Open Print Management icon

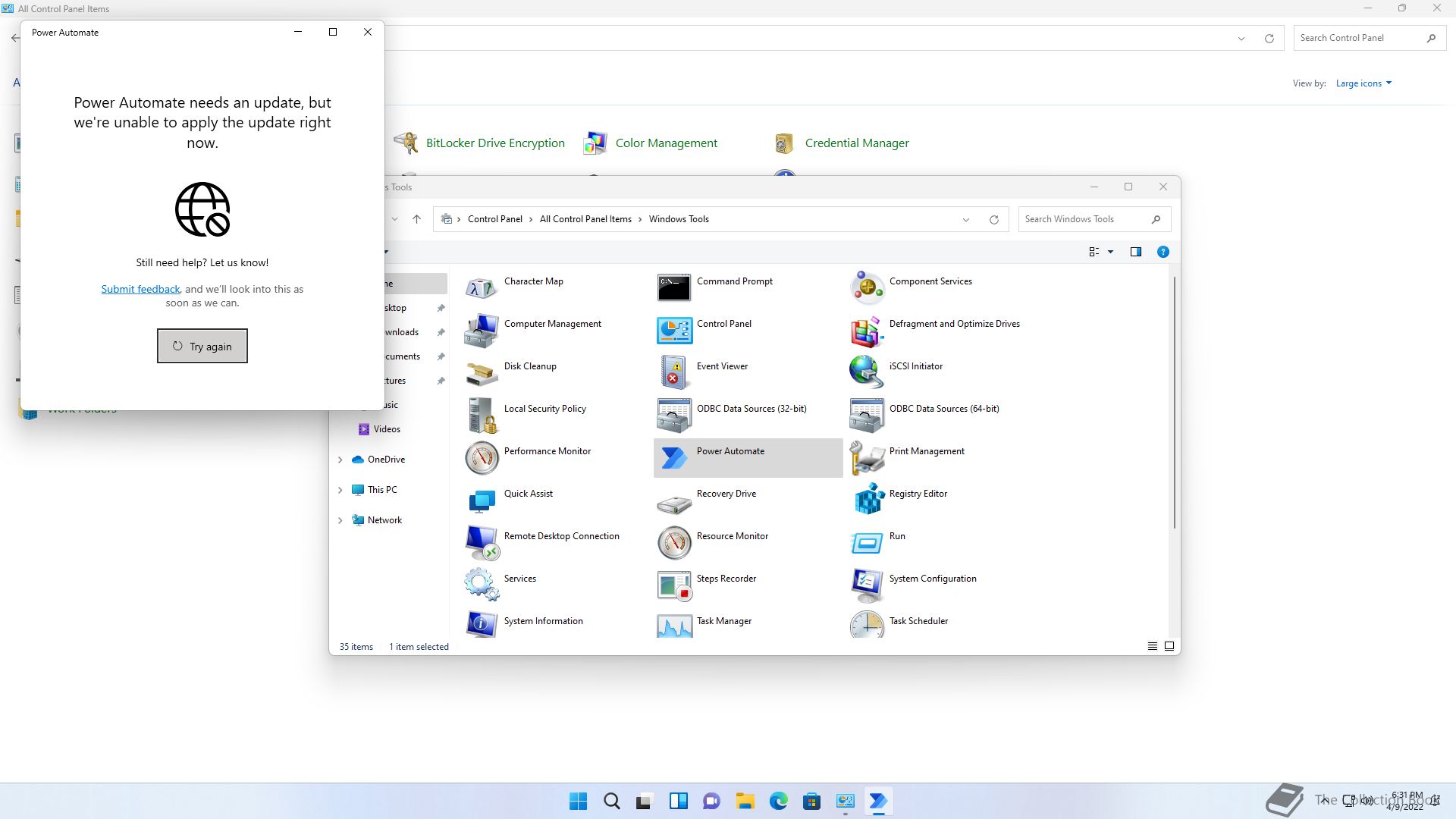click(867, 457)
